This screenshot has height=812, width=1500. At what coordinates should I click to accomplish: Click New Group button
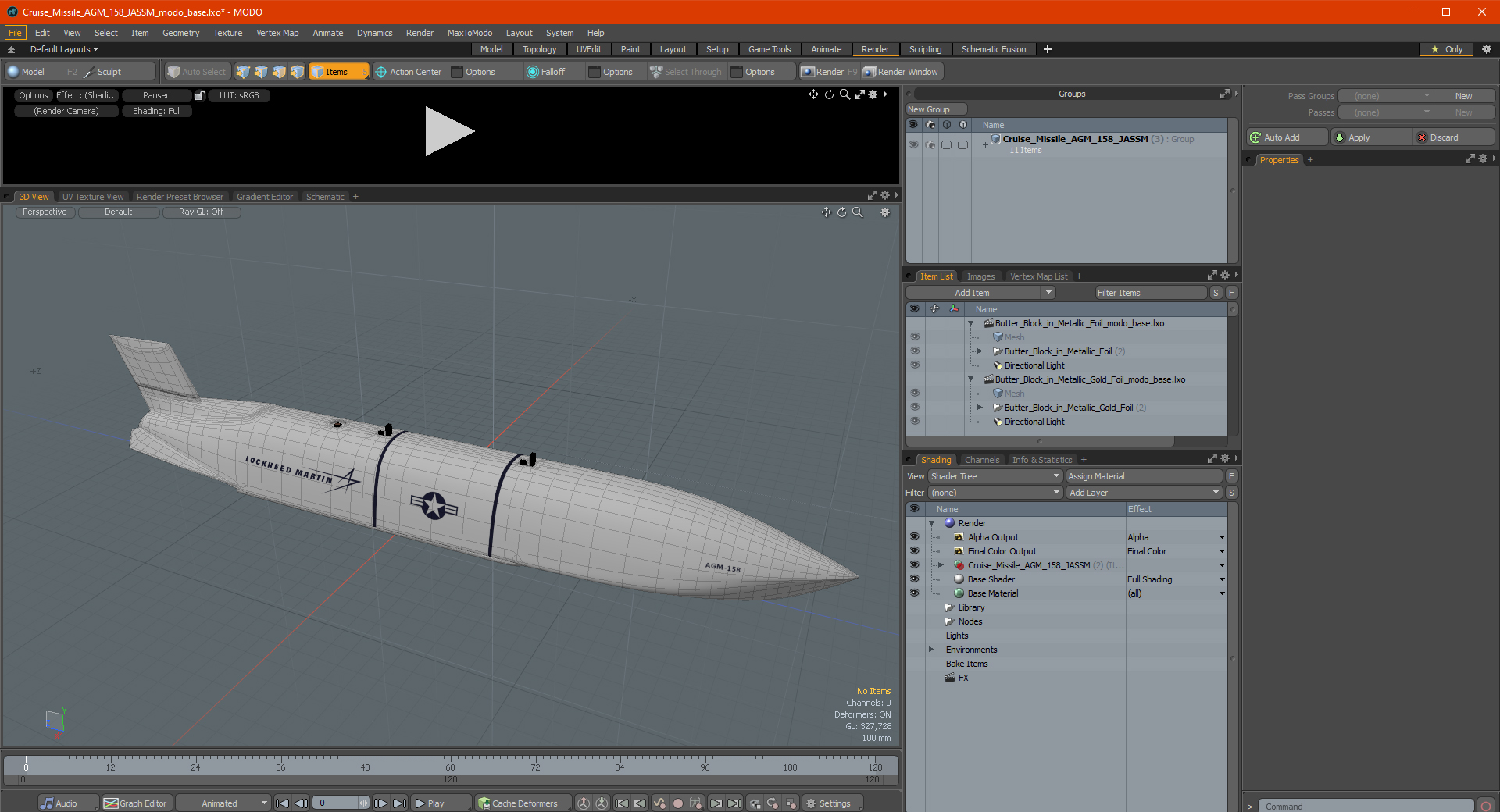coord(936,109)
